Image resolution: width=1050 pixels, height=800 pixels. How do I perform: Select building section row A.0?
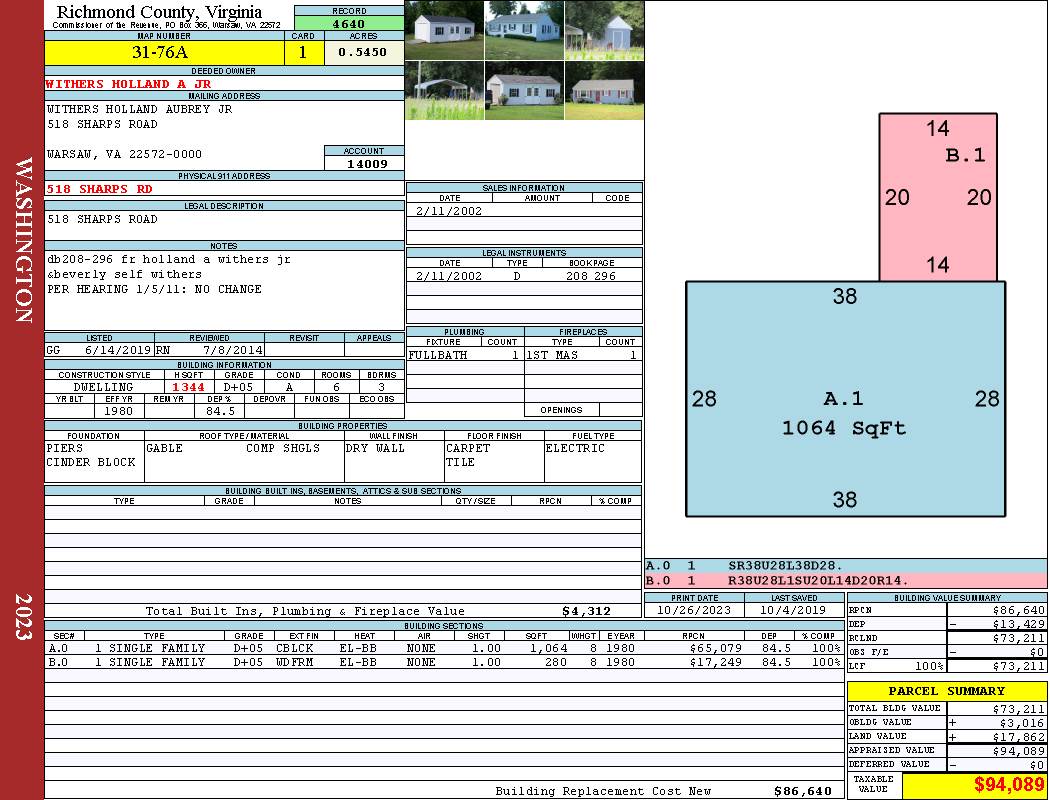click(x=445, y=648)
